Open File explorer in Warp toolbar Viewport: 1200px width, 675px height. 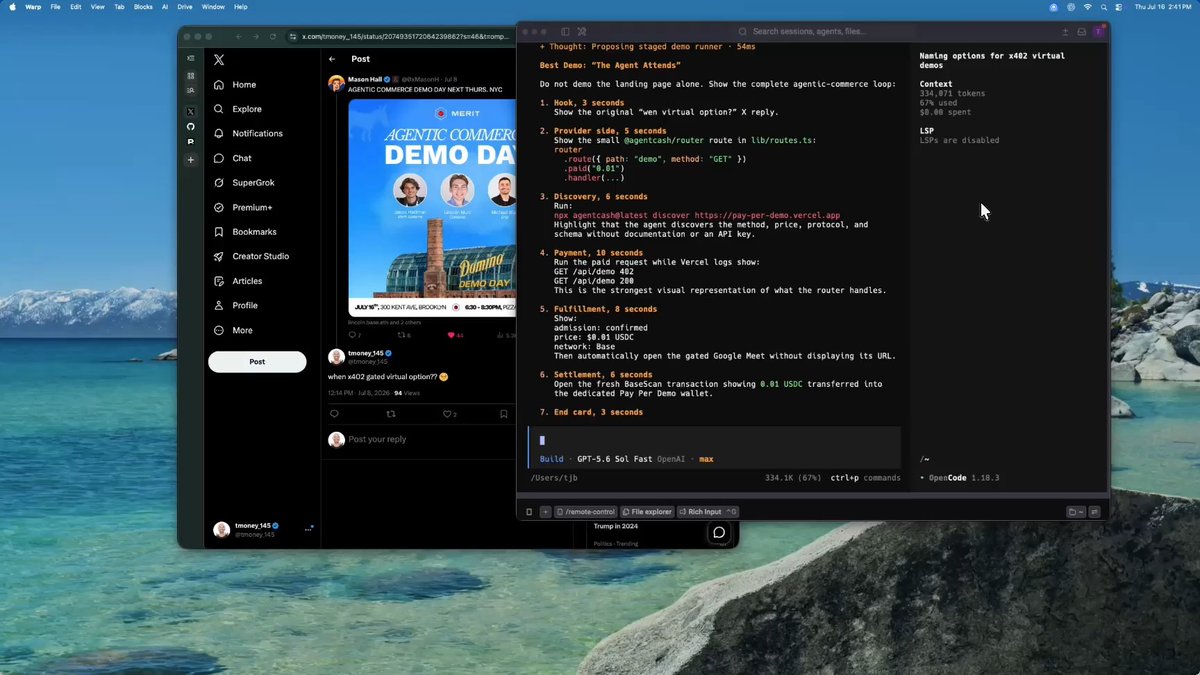point(646,512)
